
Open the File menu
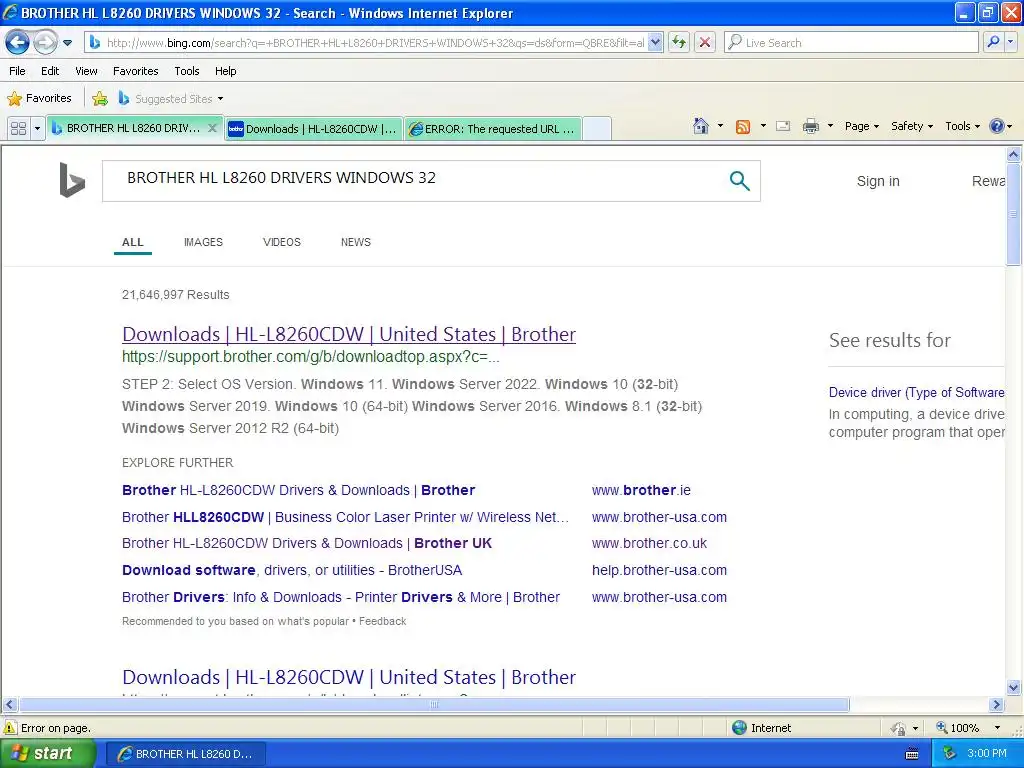point(18,71)
